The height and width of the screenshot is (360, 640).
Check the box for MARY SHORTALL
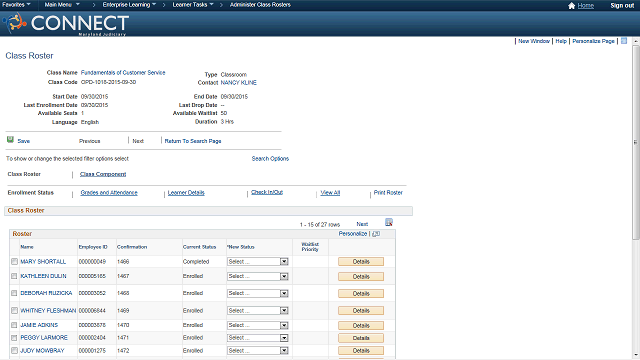pos(14,262)
